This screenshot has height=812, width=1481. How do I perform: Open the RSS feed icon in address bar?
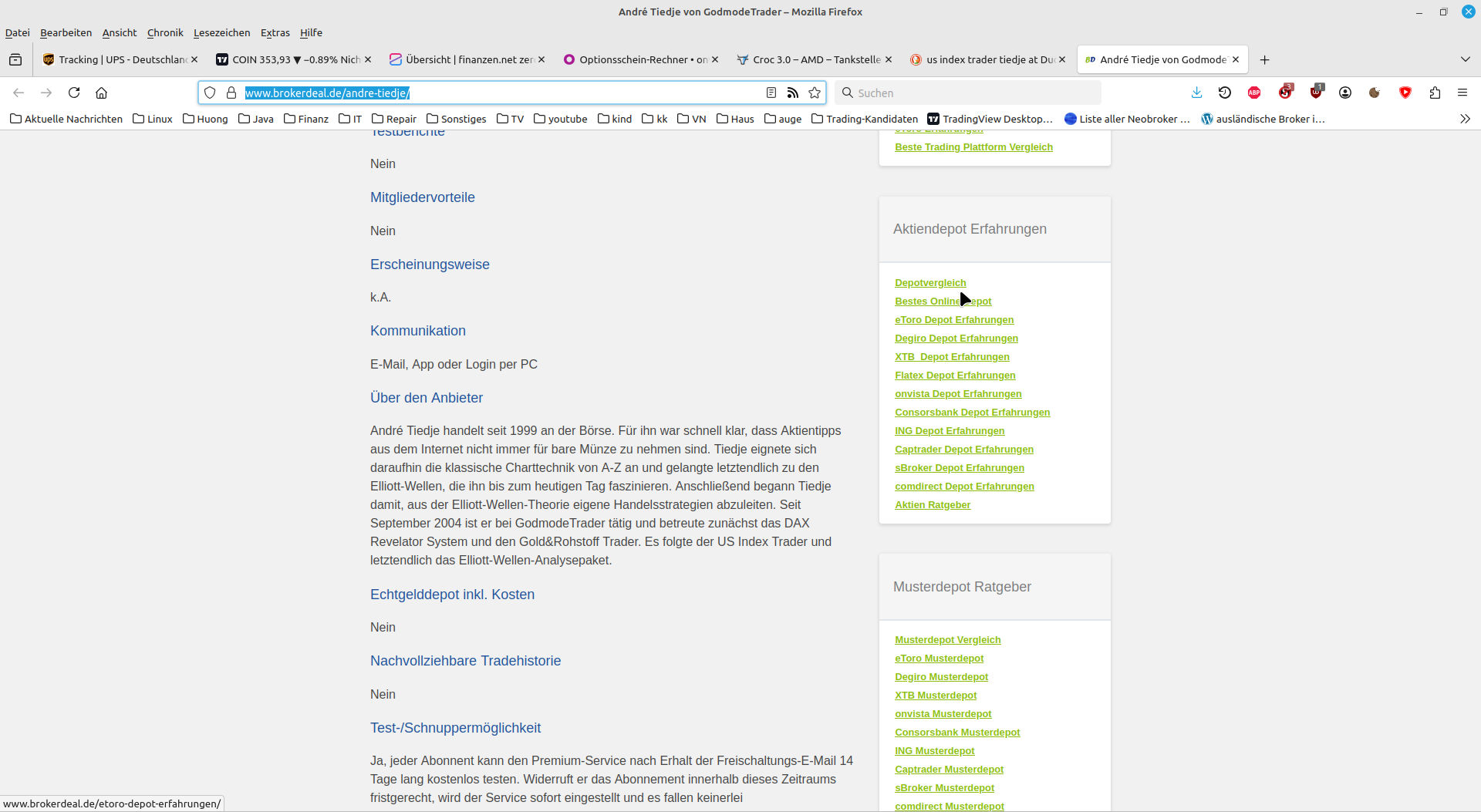point(792,93)
